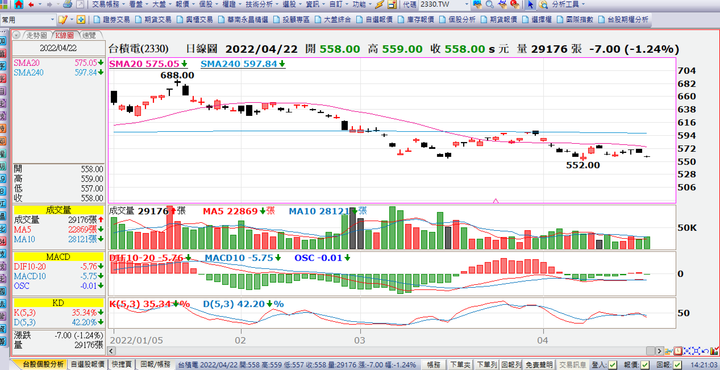Click the circular expander left of 走勢圖 tab

(17, 35)
